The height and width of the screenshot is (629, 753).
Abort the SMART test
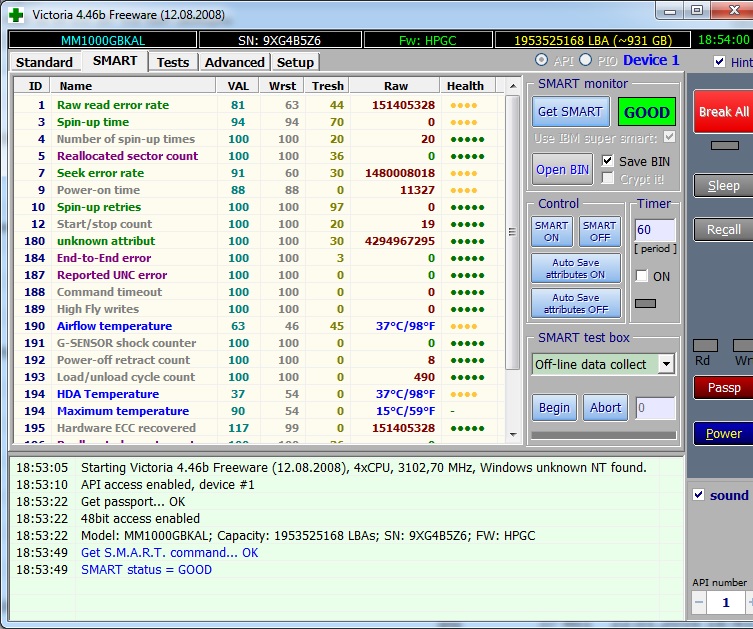click(606, 408)
